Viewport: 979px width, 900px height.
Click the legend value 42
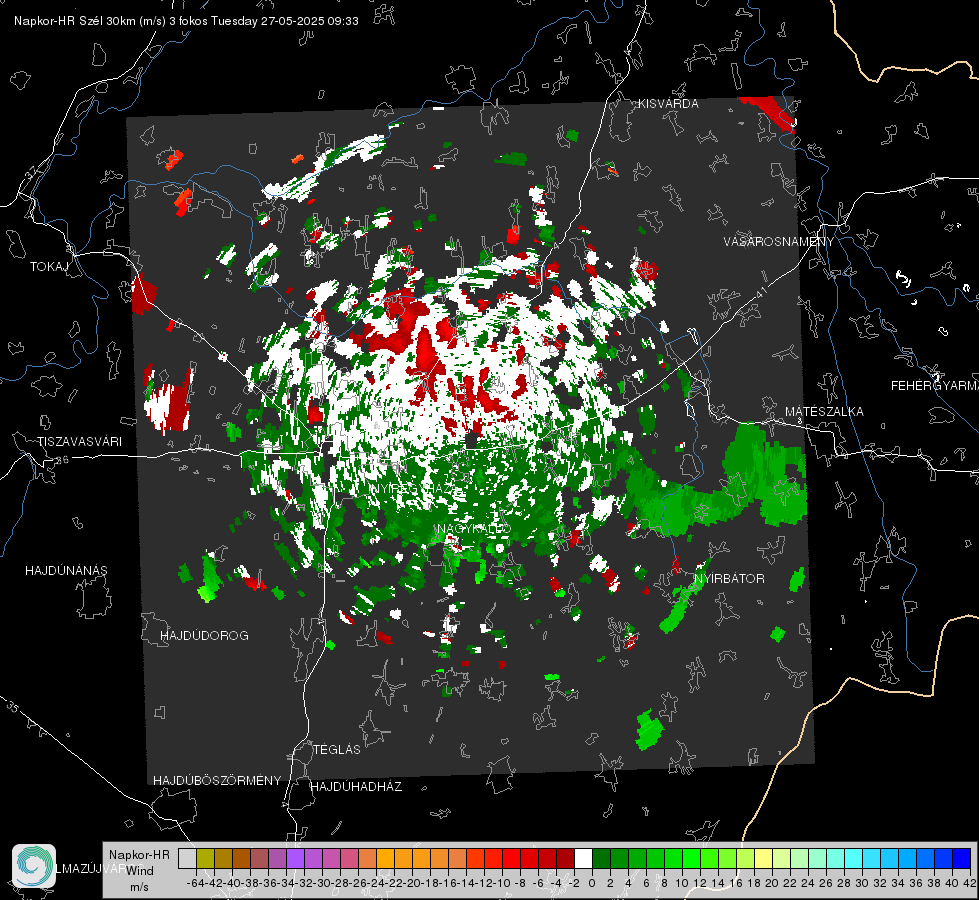969,883
